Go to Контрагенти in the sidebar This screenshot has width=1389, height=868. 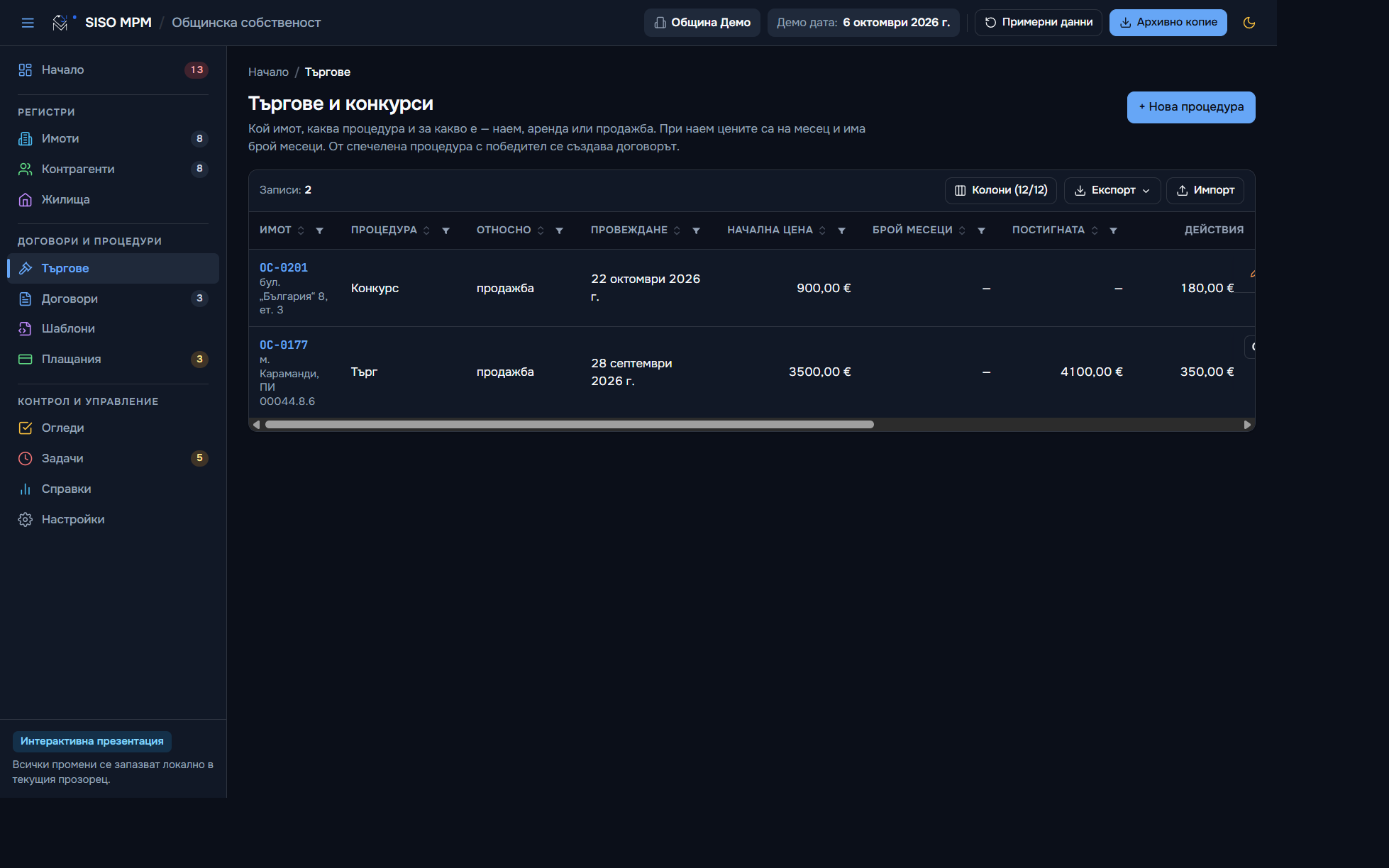[x=113, y=169]
